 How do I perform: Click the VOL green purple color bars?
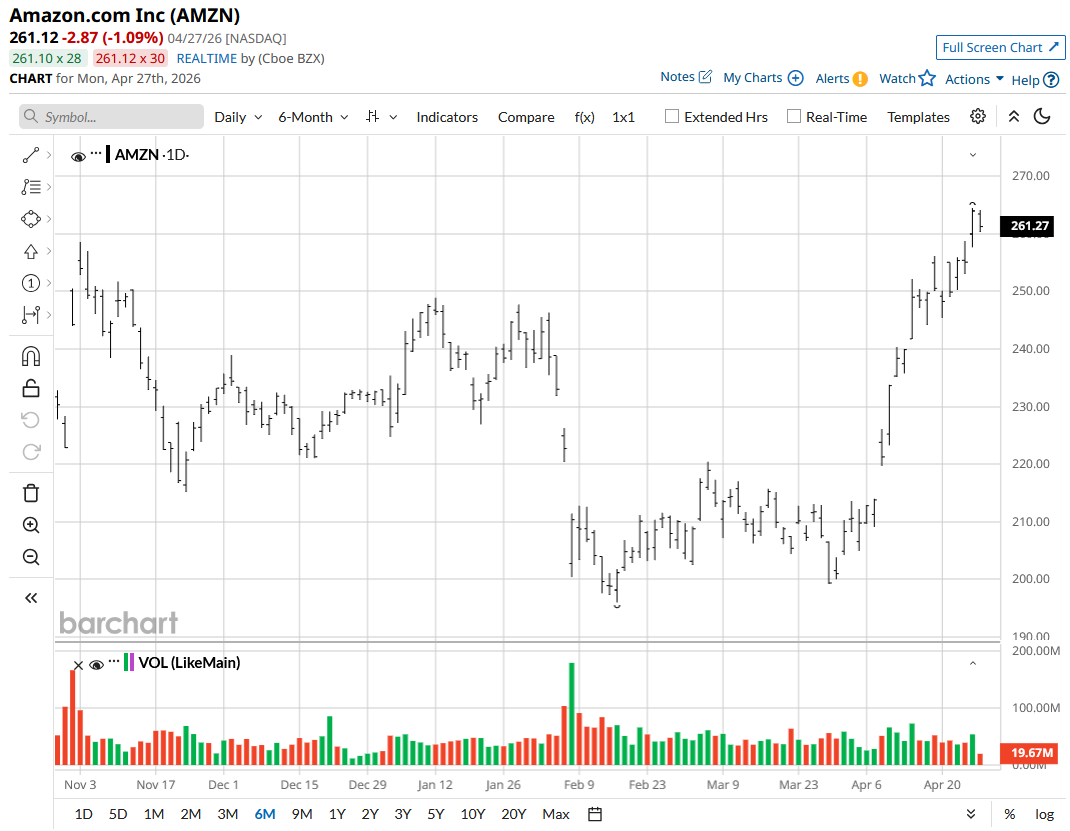click(129, 662)
